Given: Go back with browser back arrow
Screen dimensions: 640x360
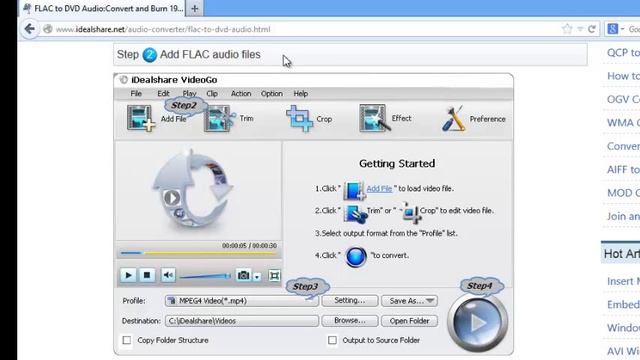Looking at the screenshot, I should 29,29.
